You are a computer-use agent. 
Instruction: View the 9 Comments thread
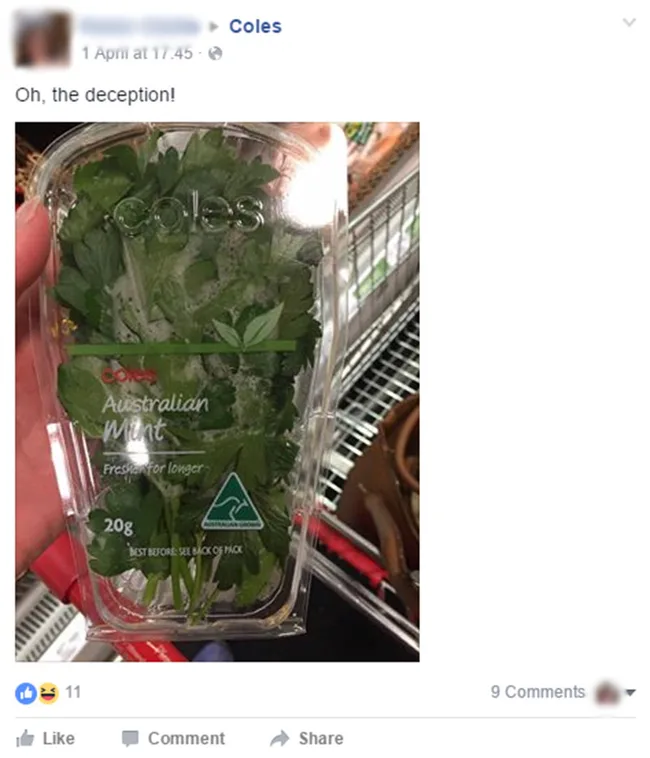click(538, 692)
